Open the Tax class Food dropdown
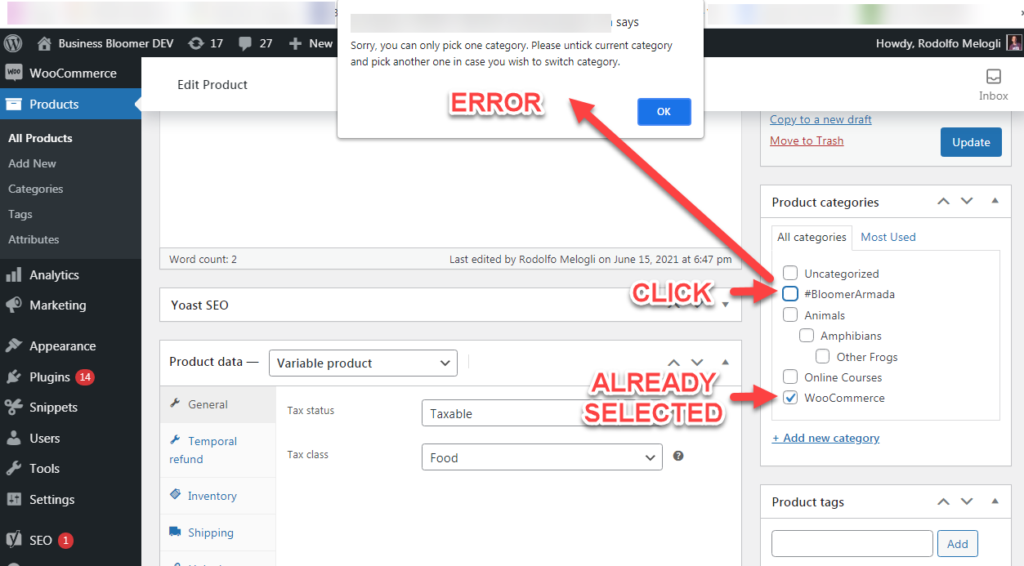 click(542, 458)
